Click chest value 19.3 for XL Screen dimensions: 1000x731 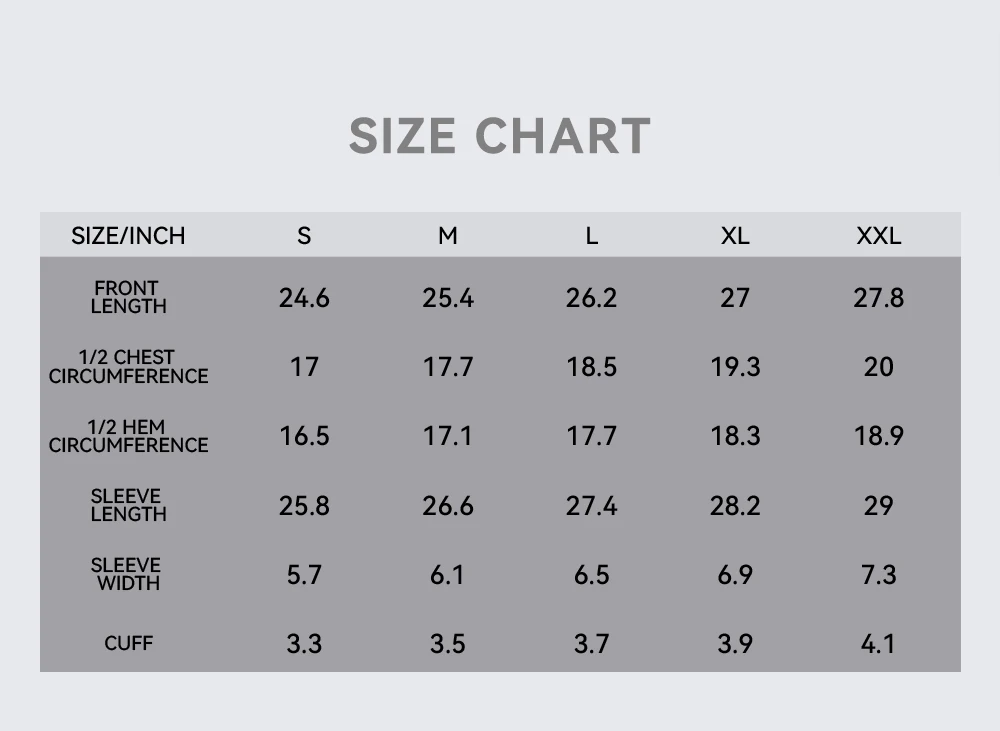[735, 367]
